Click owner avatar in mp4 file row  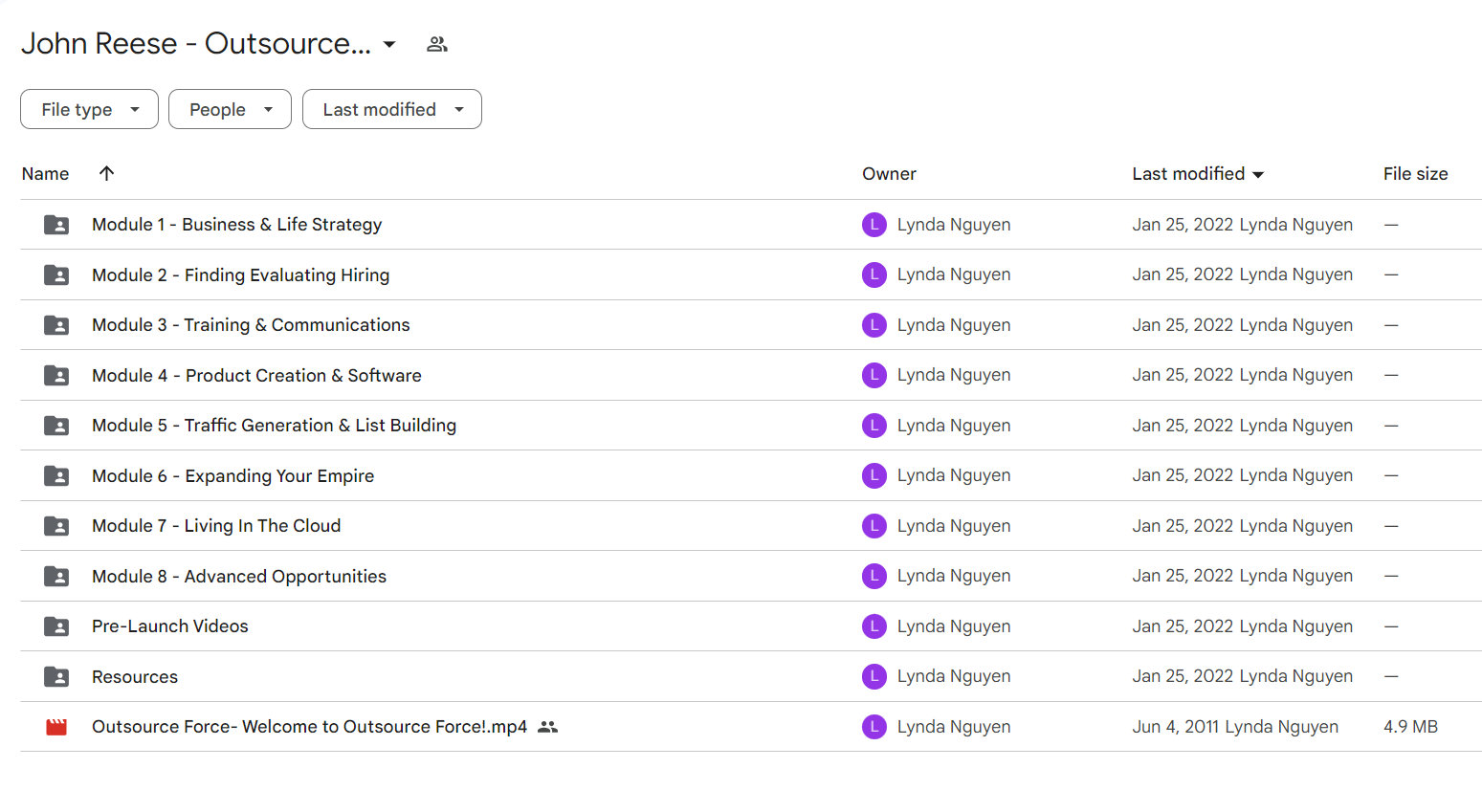pyautogui.click(x=874, y=727)
